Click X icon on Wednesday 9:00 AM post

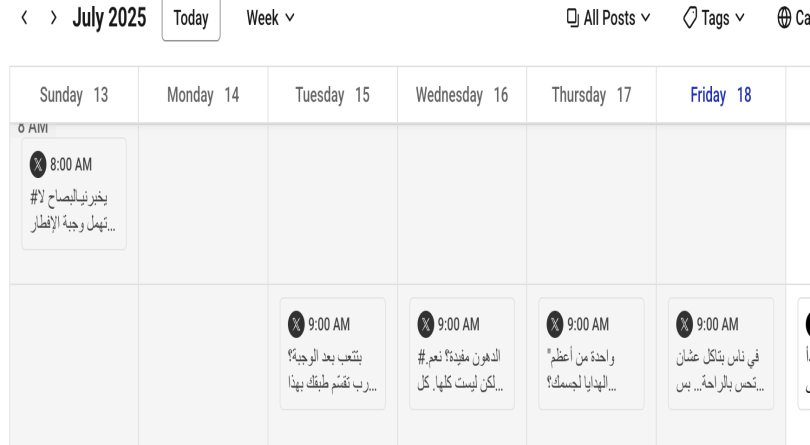pyautogui.click(x=426, y=324)
